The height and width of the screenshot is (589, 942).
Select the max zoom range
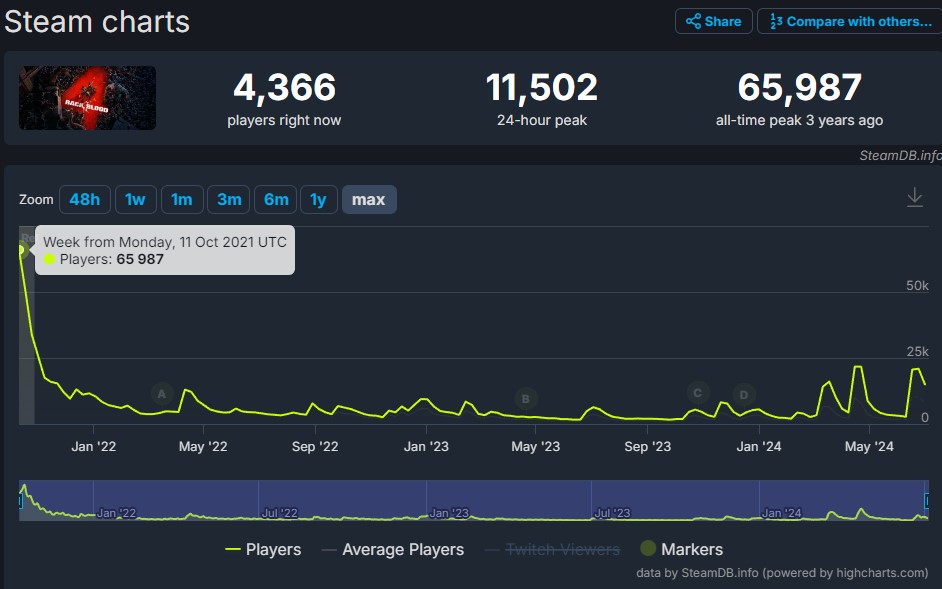coord(369,200)
